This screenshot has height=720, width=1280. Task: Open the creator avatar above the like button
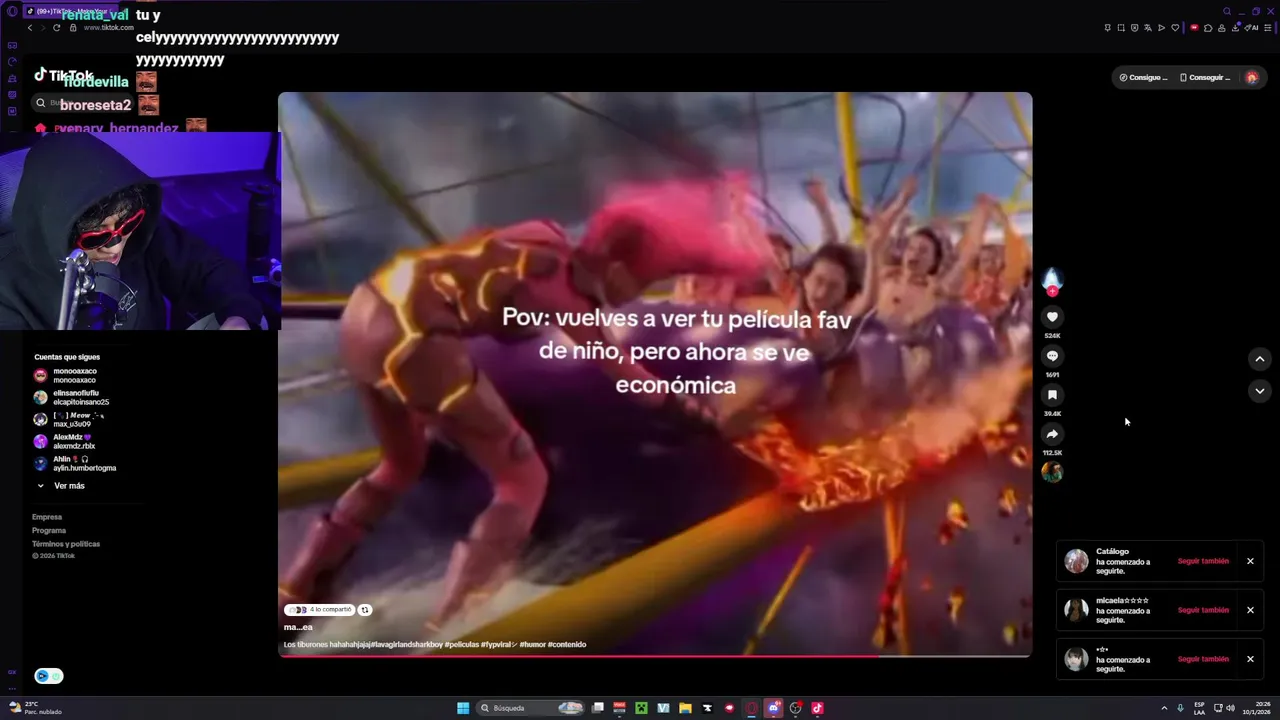coord(1052,279)
